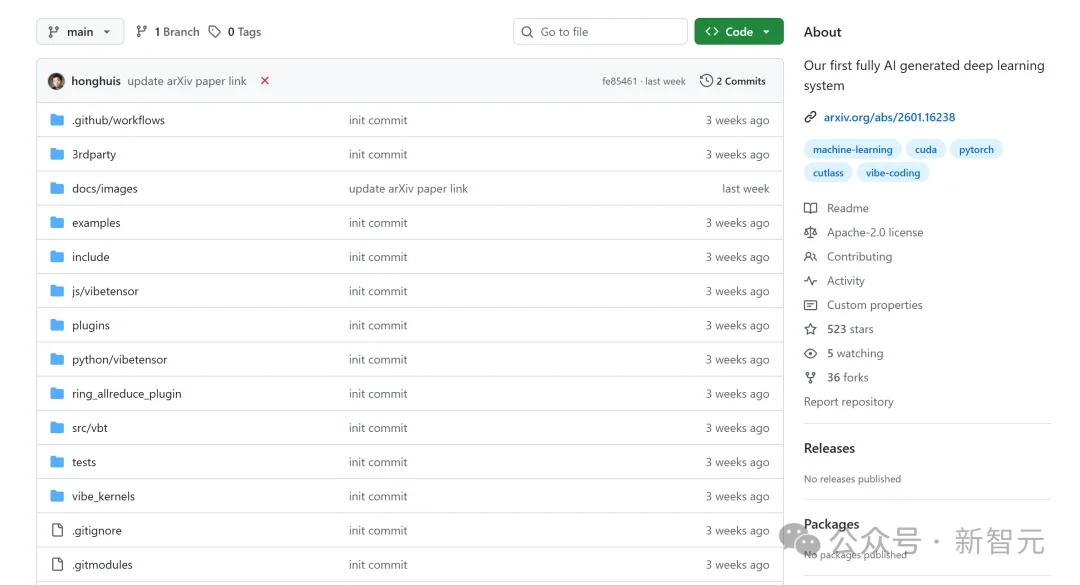Click the Contributing people icon
The image size is (1080, 585).
coord(811,256)
